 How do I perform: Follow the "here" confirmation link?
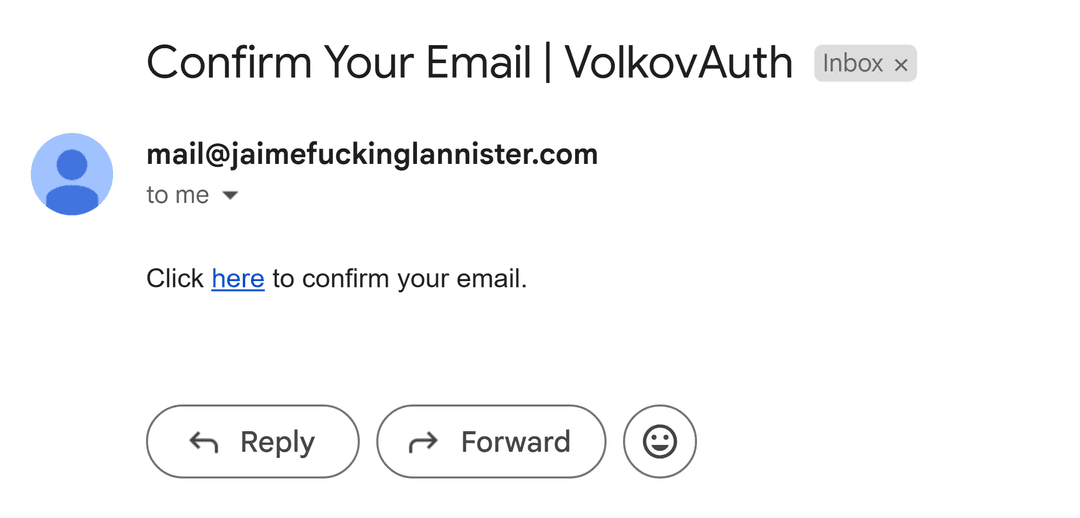pos(238,279)
